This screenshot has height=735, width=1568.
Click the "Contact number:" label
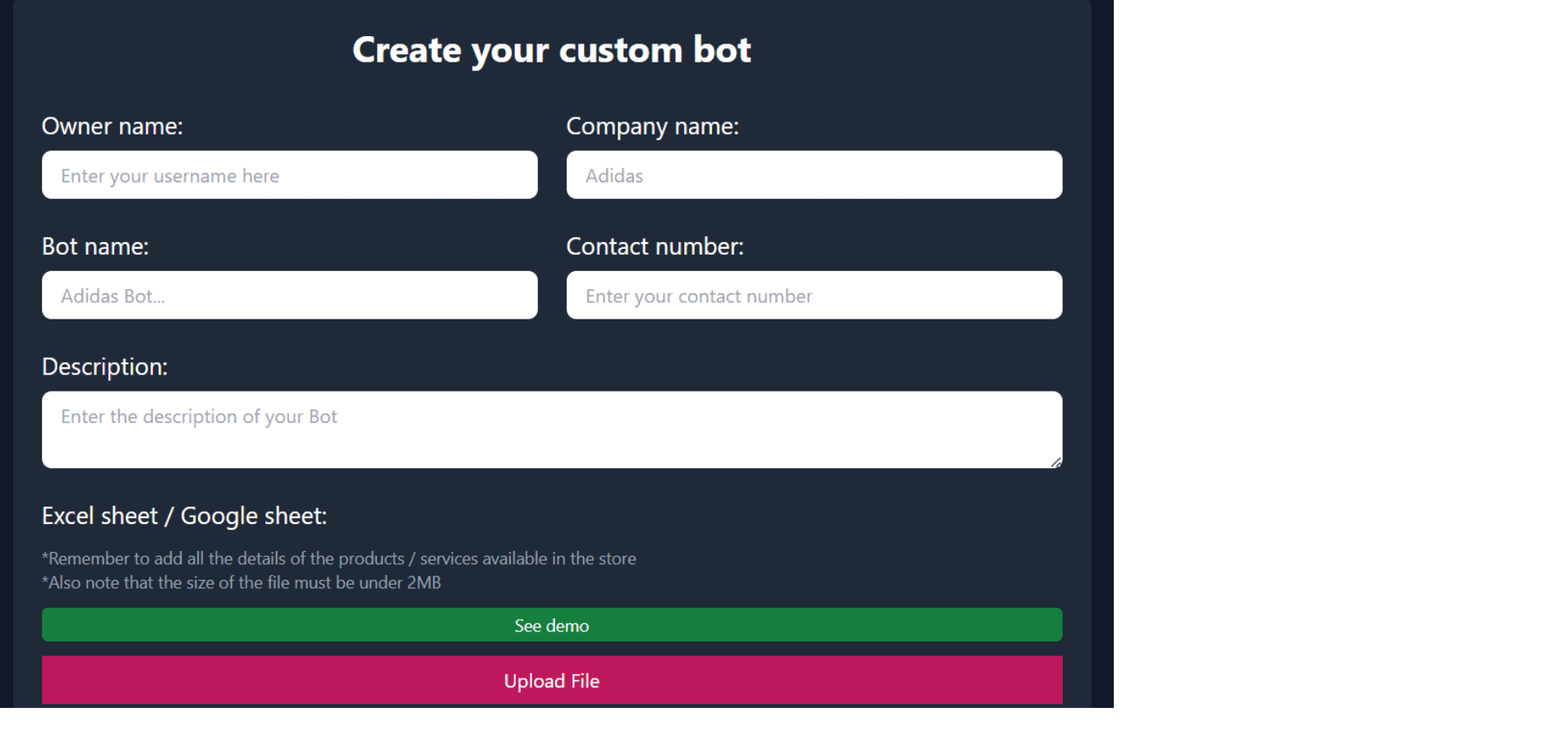[655, 247]
